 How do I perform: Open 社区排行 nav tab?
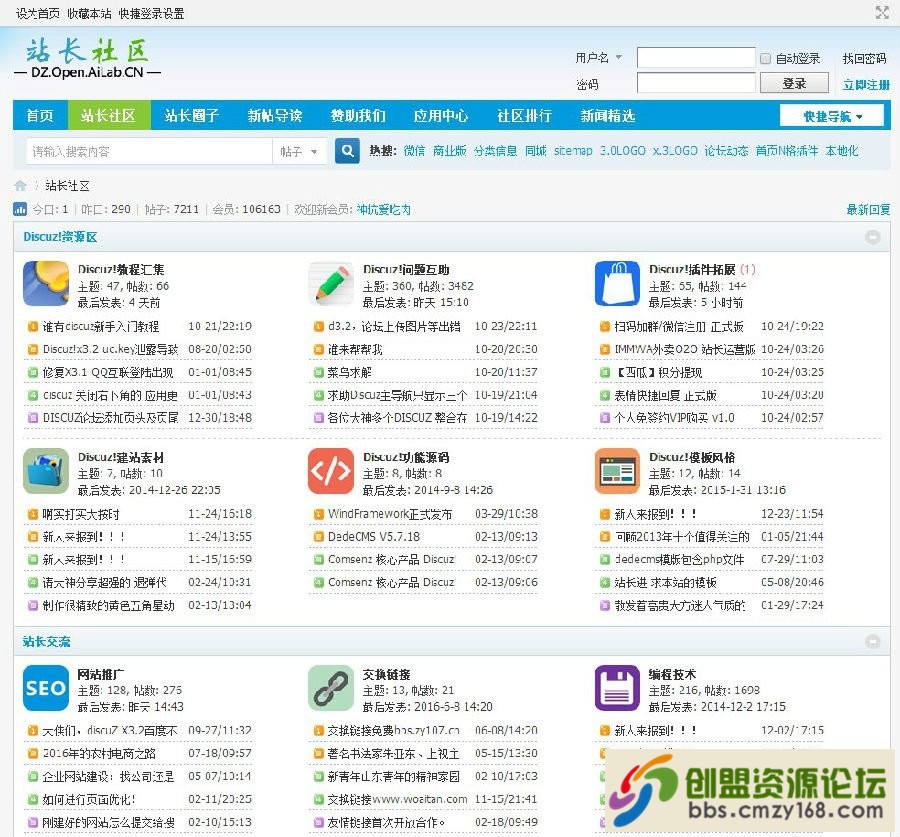pyautogui.click(x=525, y=115)
